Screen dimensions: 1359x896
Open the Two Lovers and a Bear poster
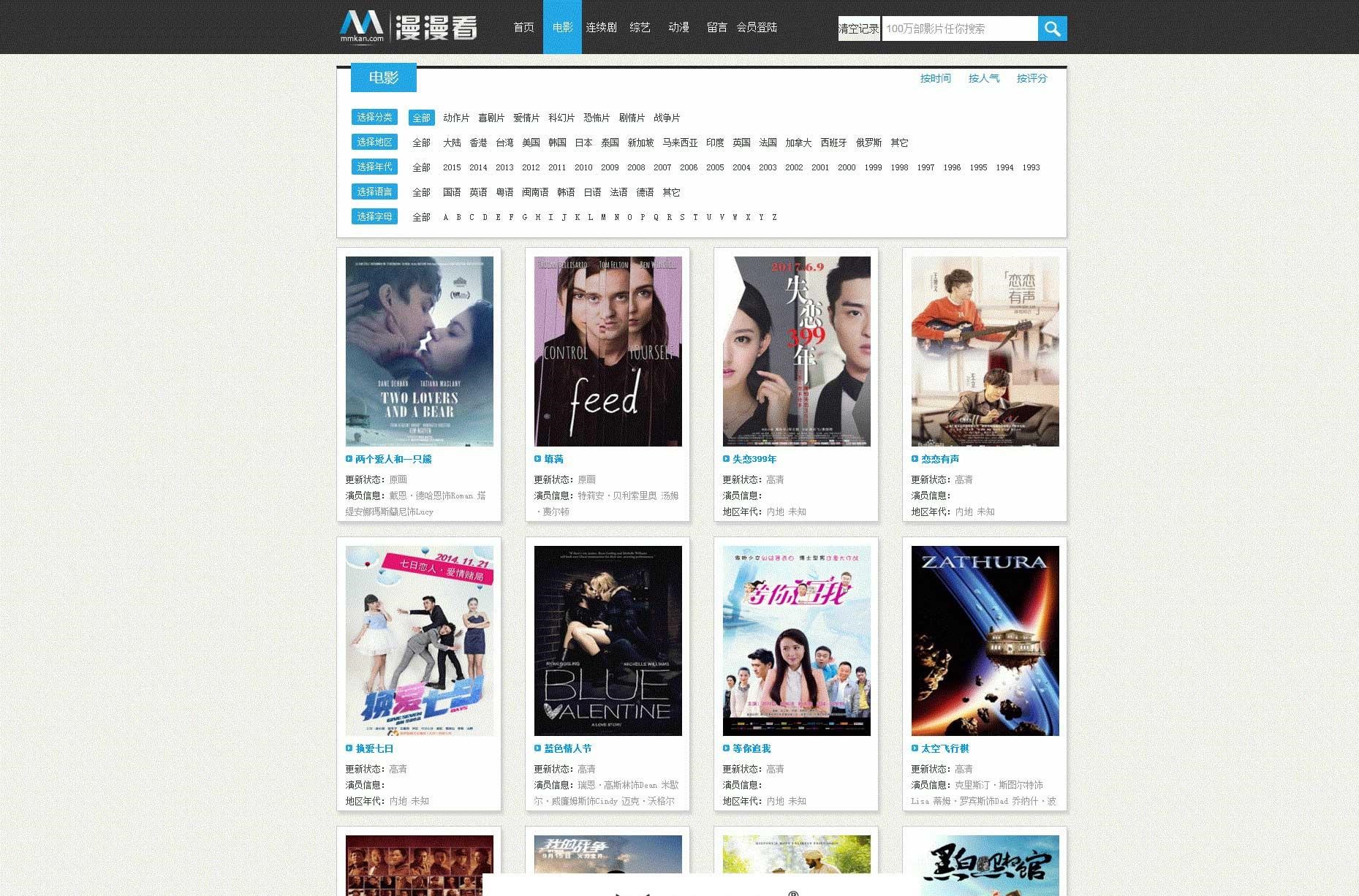(x=419, y=351)
